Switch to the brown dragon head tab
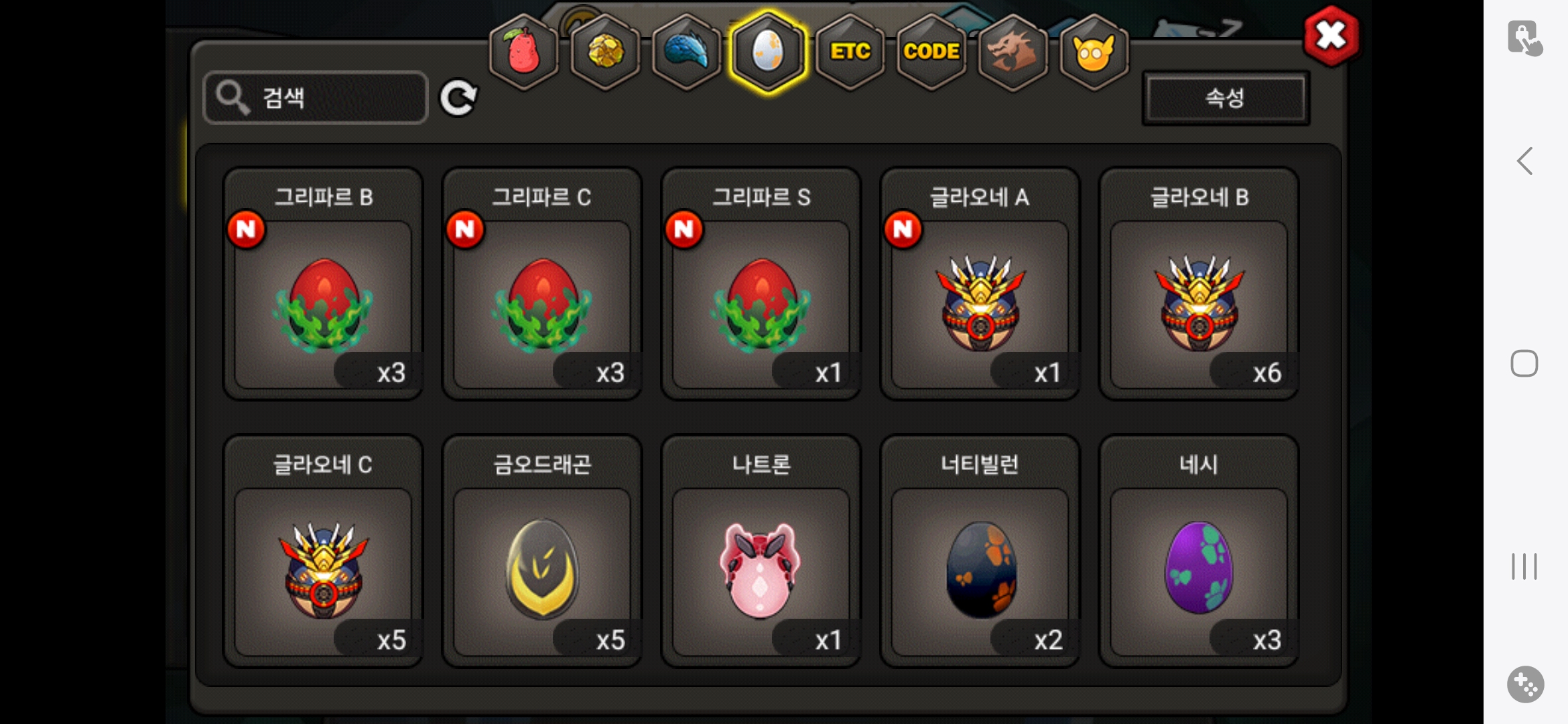The height and width of the screenshot is (724, 1568). pos(1012,52)
